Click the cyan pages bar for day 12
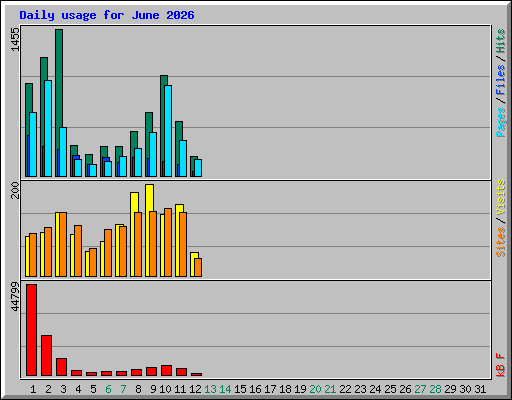 tap(198, 168)
